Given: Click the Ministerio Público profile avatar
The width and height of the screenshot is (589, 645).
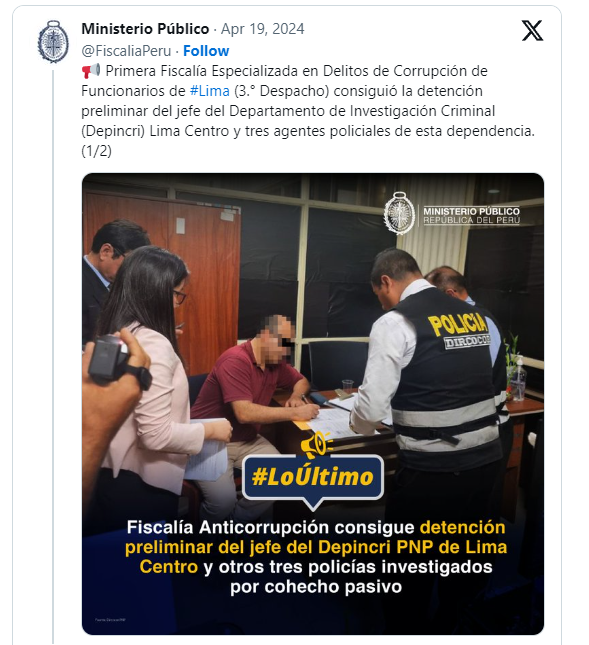Looking at the screenshot, I should click(x=53, y=42).
